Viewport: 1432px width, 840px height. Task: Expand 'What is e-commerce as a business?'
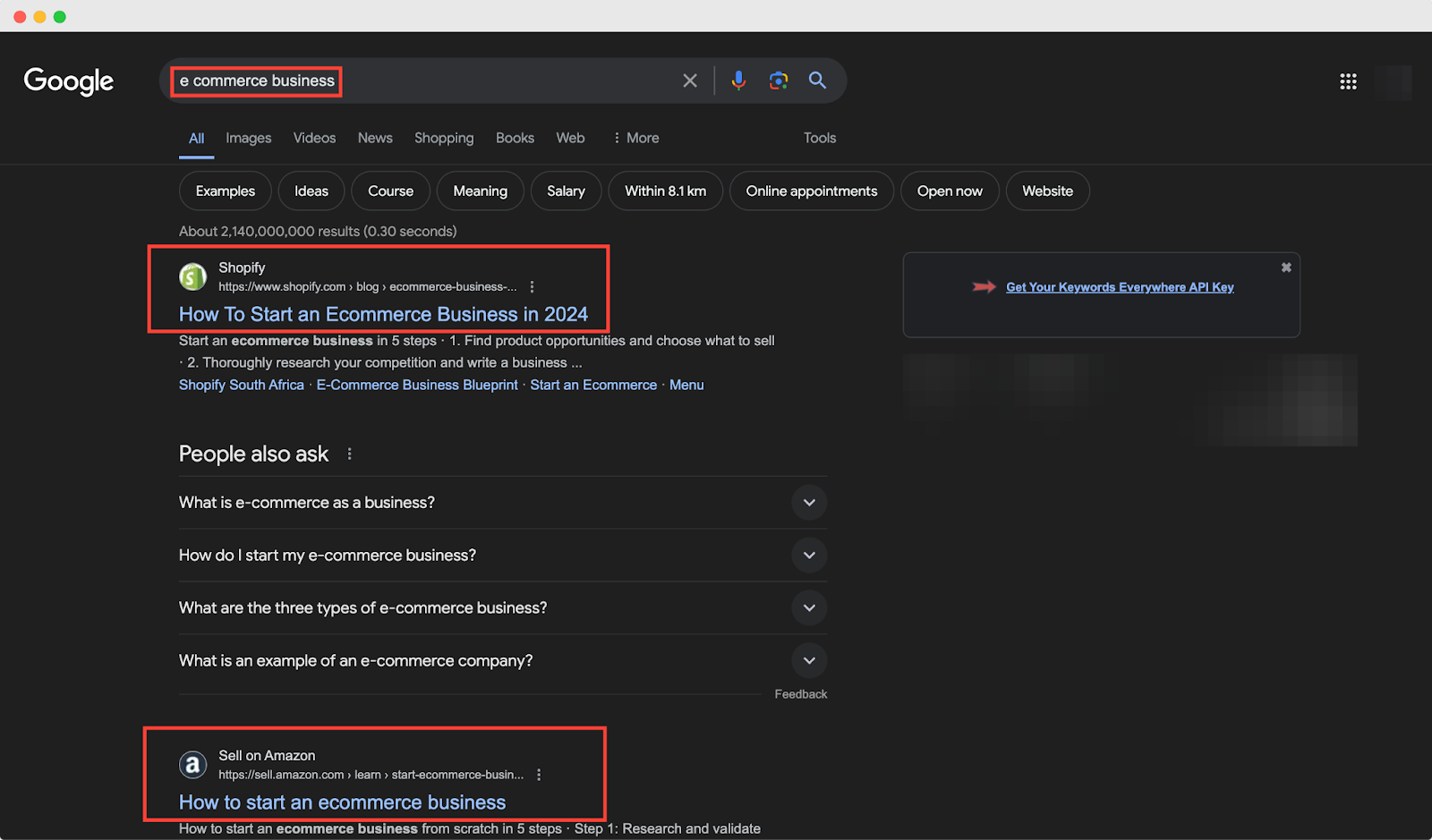click(x=503, y=503)
